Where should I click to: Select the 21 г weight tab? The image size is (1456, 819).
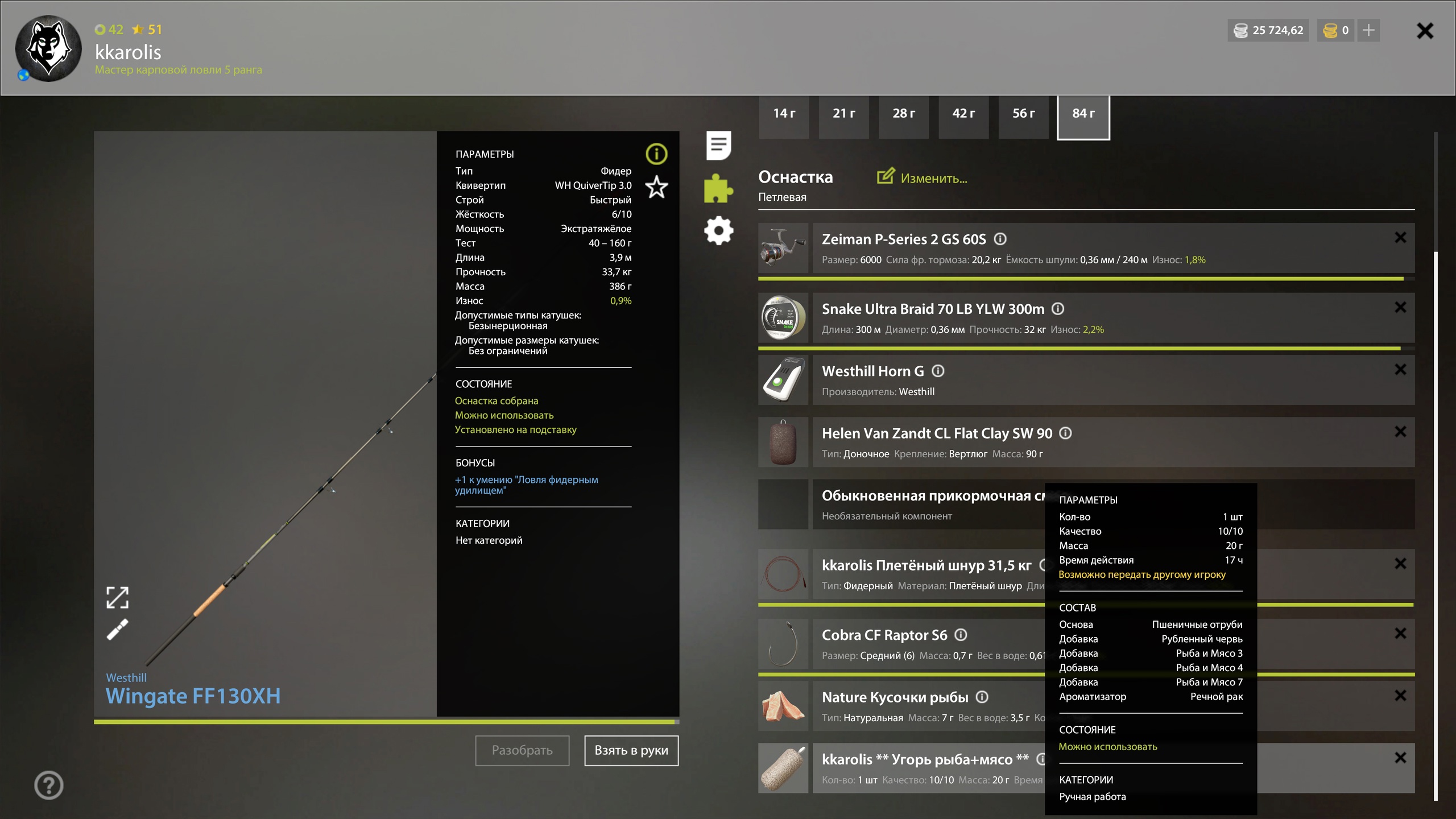click(843, 117)
